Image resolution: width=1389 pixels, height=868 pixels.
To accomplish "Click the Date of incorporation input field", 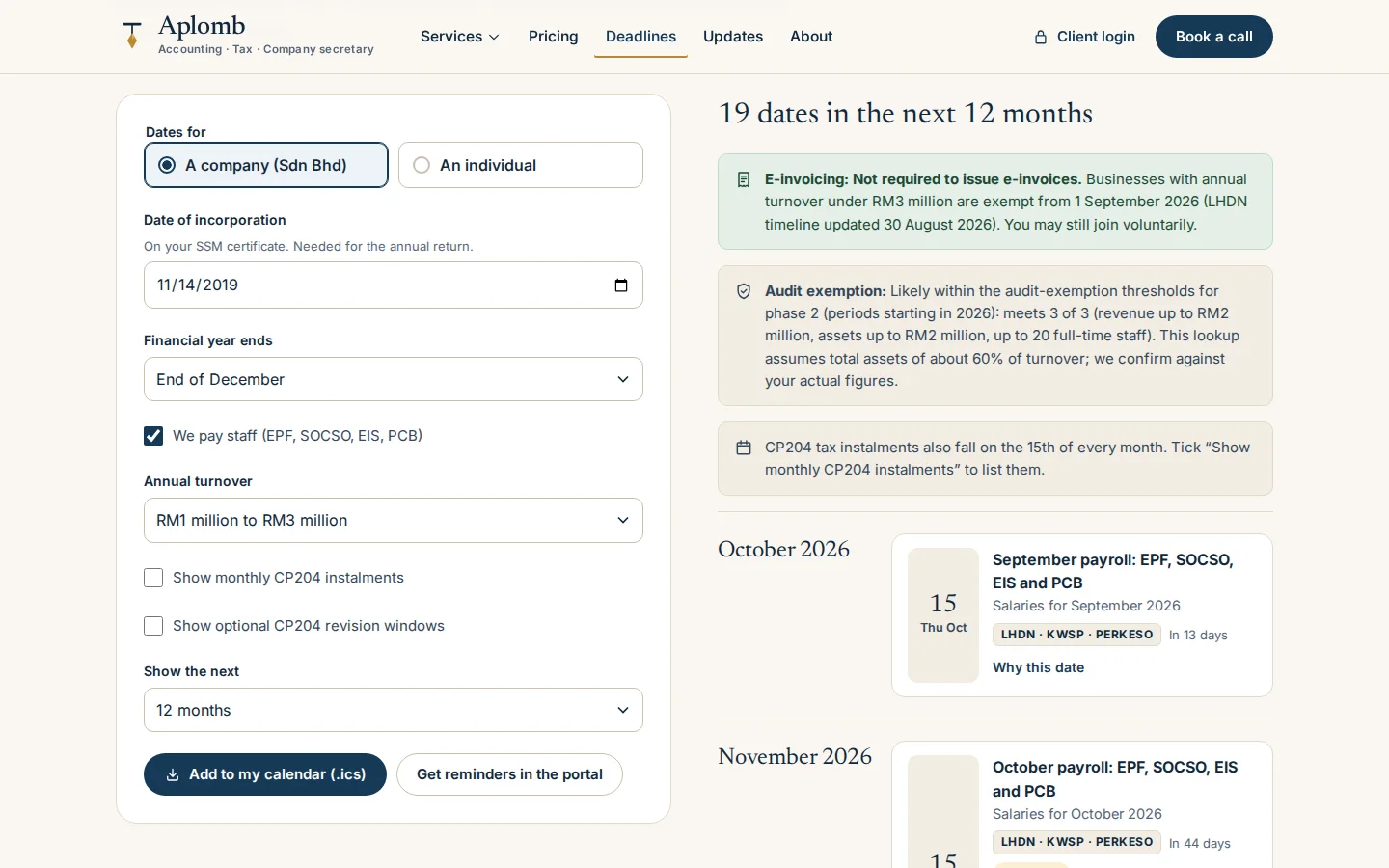I will click(x=394, y=285).
